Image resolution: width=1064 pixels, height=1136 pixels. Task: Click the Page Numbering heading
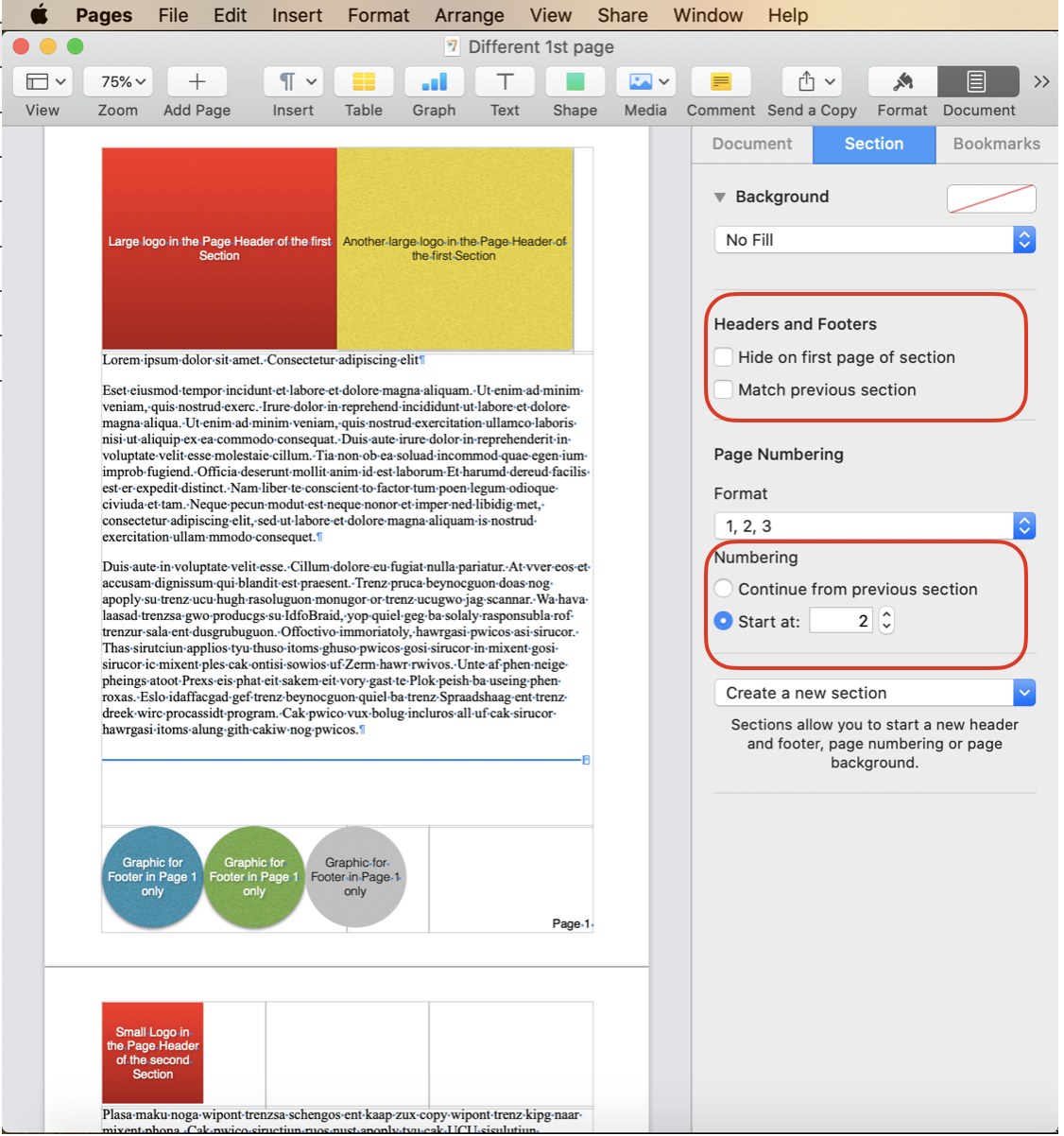[x=779, y=455]
